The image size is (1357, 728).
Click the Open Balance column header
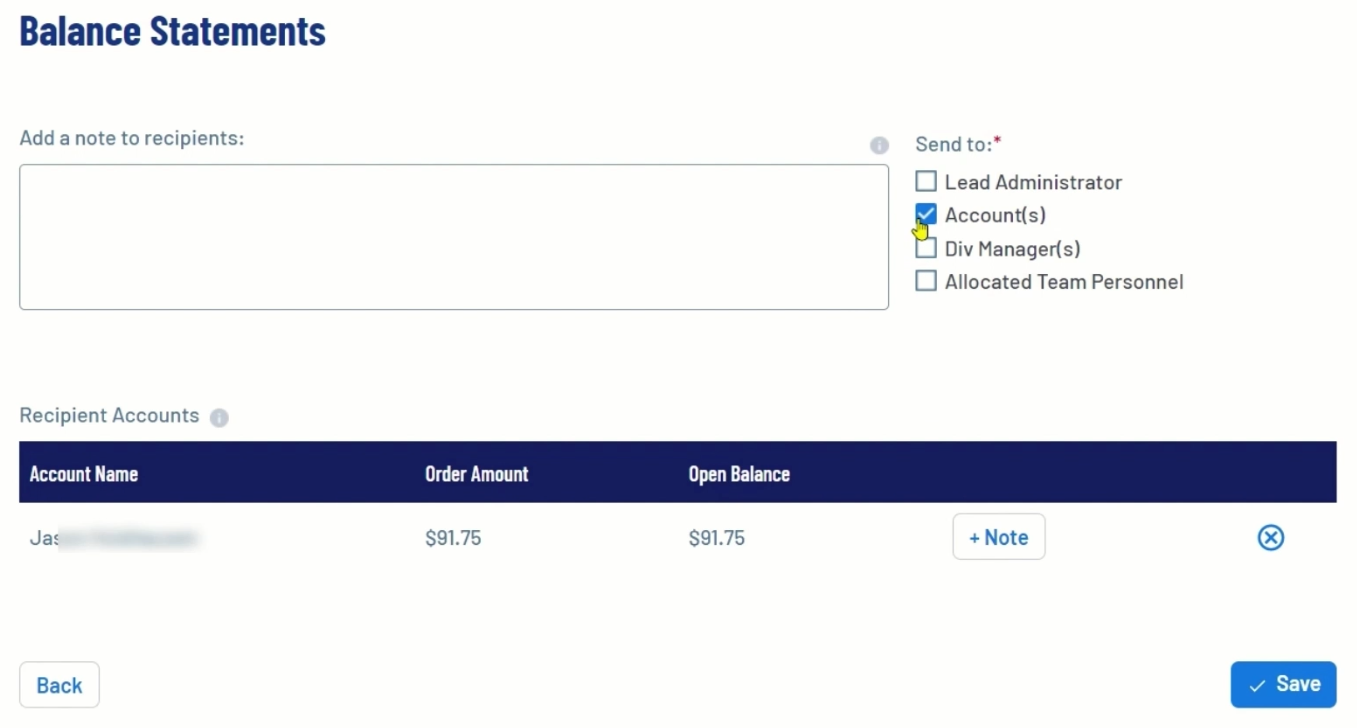click(739, 474)
